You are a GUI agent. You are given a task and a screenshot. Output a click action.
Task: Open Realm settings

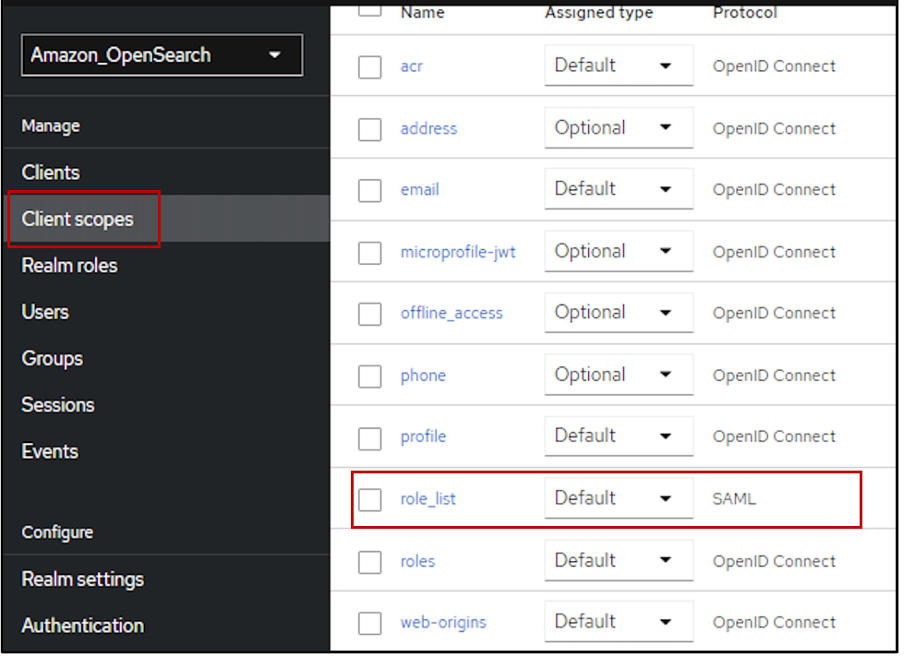click(82, 579)
